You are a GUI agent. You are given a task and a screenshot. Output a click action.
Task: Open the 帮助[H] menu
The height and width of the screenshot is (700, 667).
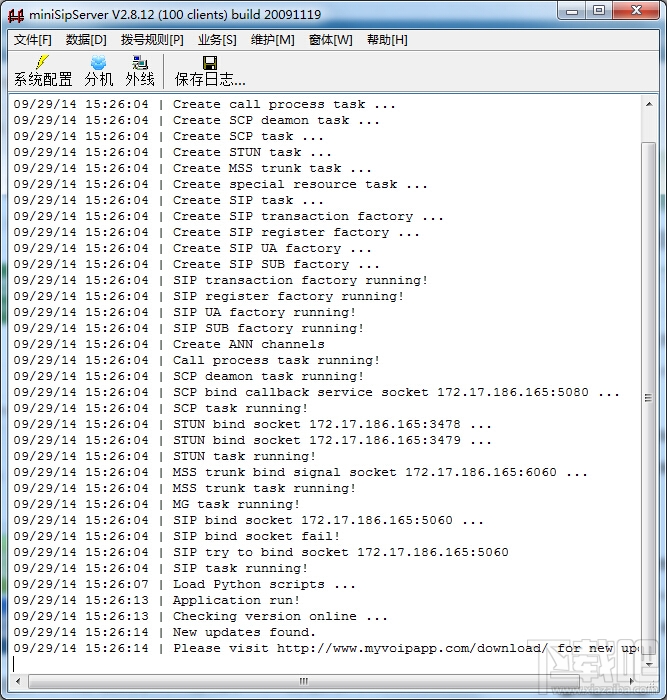click(x=387, y=40)
